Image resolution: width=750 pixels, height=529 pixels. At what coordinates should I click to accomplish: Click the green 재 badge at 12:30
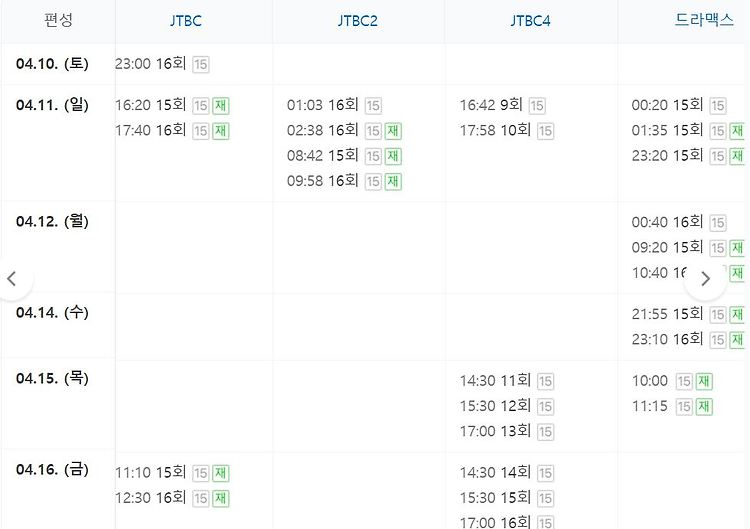point(221,499)
